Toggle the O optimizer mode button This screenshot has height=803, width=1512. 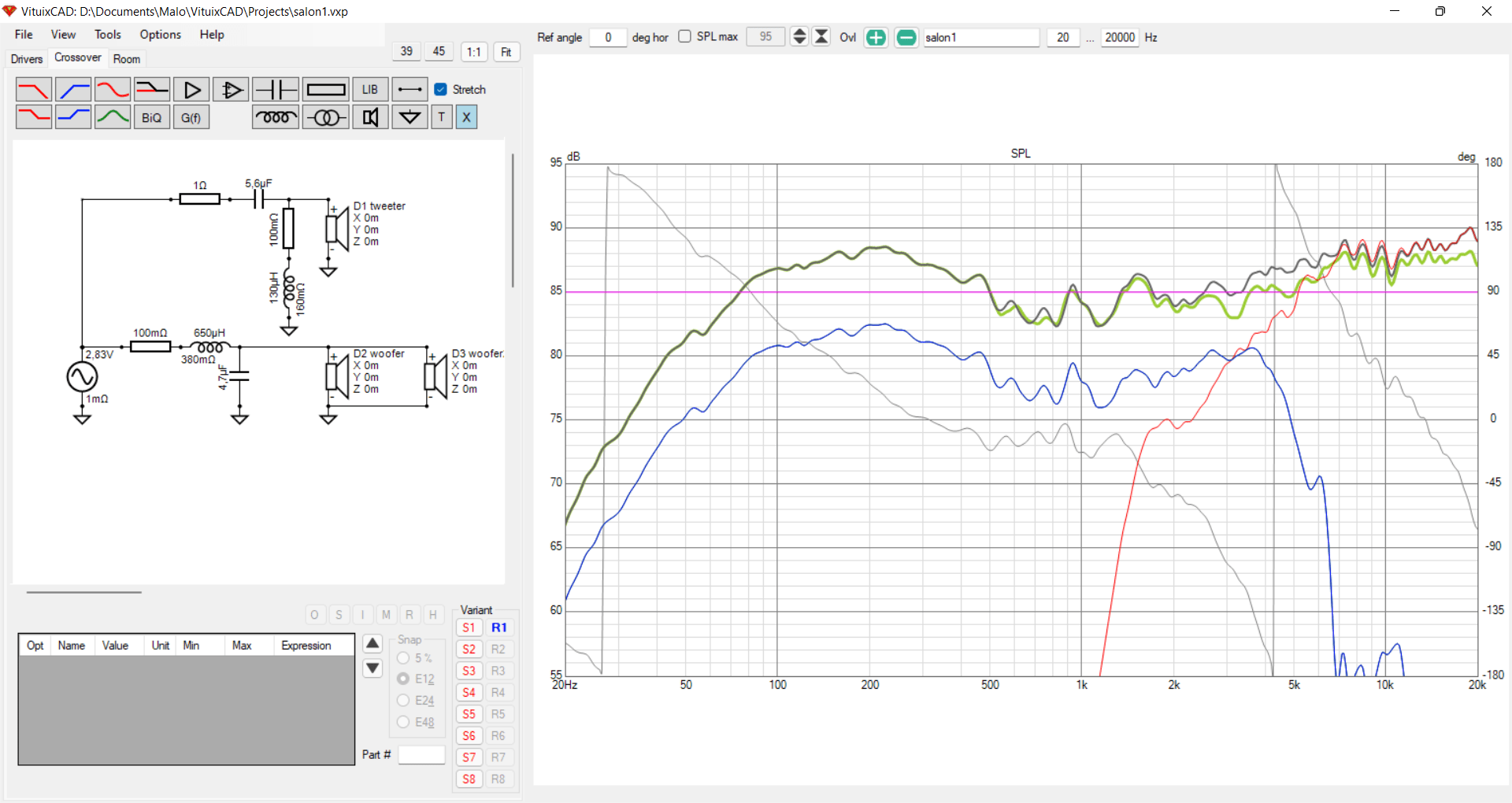click(315, 615)
